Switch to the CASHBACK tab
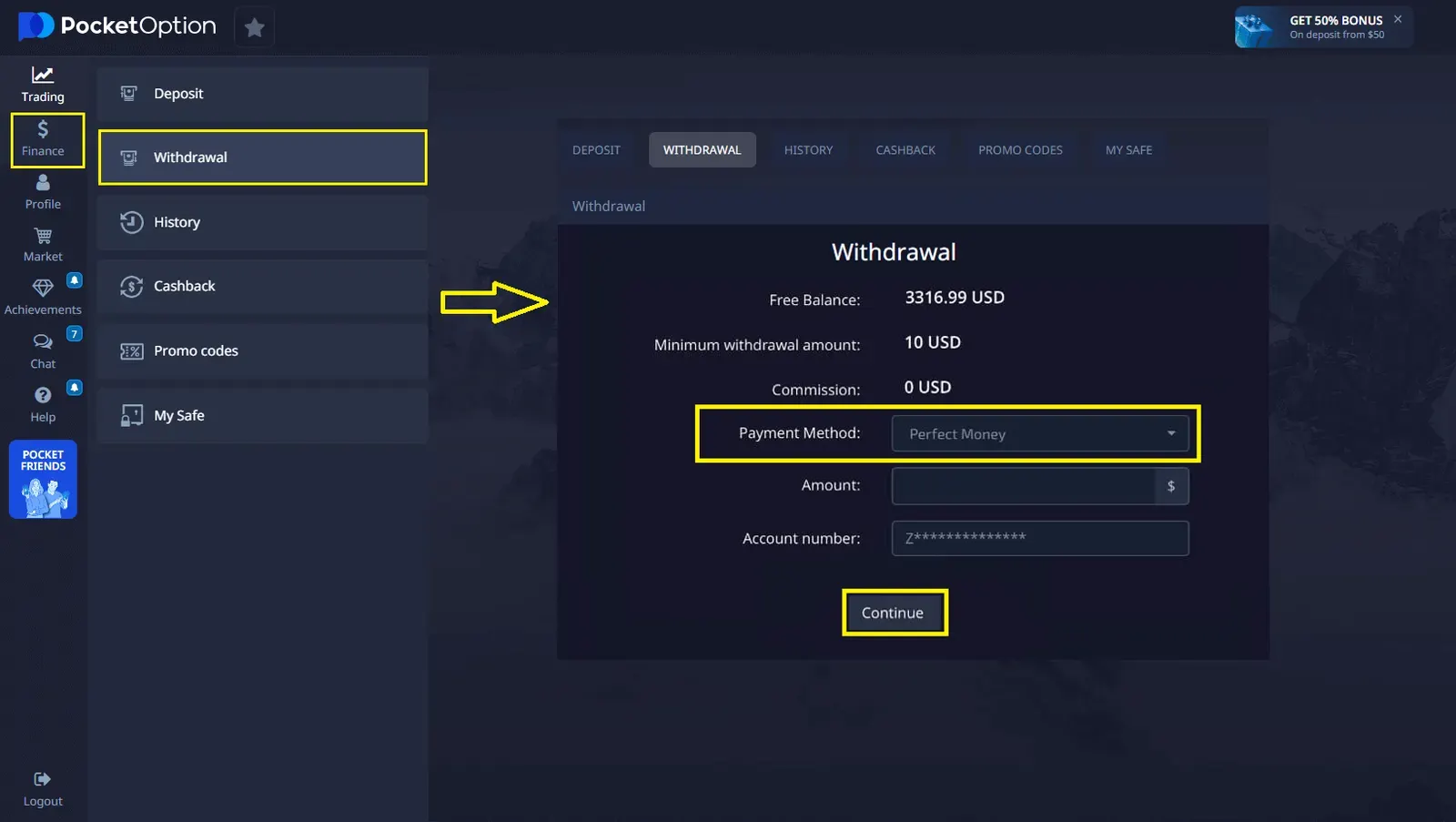This screenshot has width=1456, height=822. click(x=905, y=150)
